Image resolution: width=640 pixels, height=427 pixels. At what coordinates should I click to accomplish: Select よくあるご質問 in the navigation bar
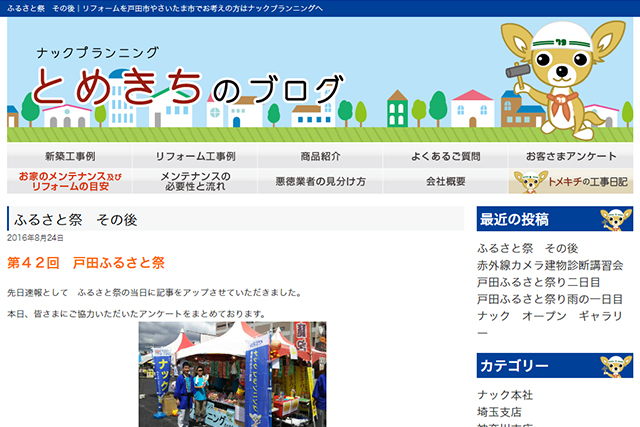pos(445,157)
